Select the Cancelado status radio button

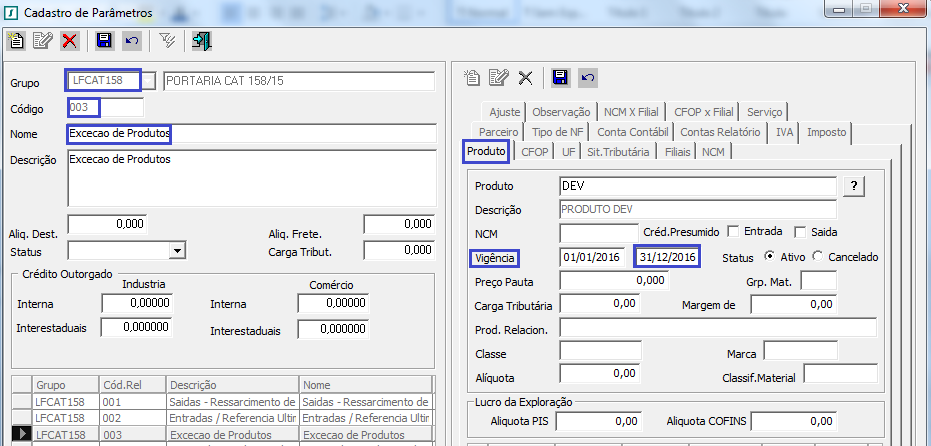[818, 257]
